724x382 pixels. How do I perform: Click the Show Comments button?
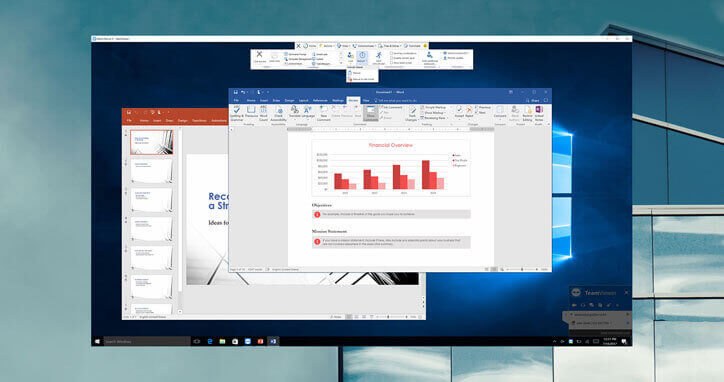[370, 114]
